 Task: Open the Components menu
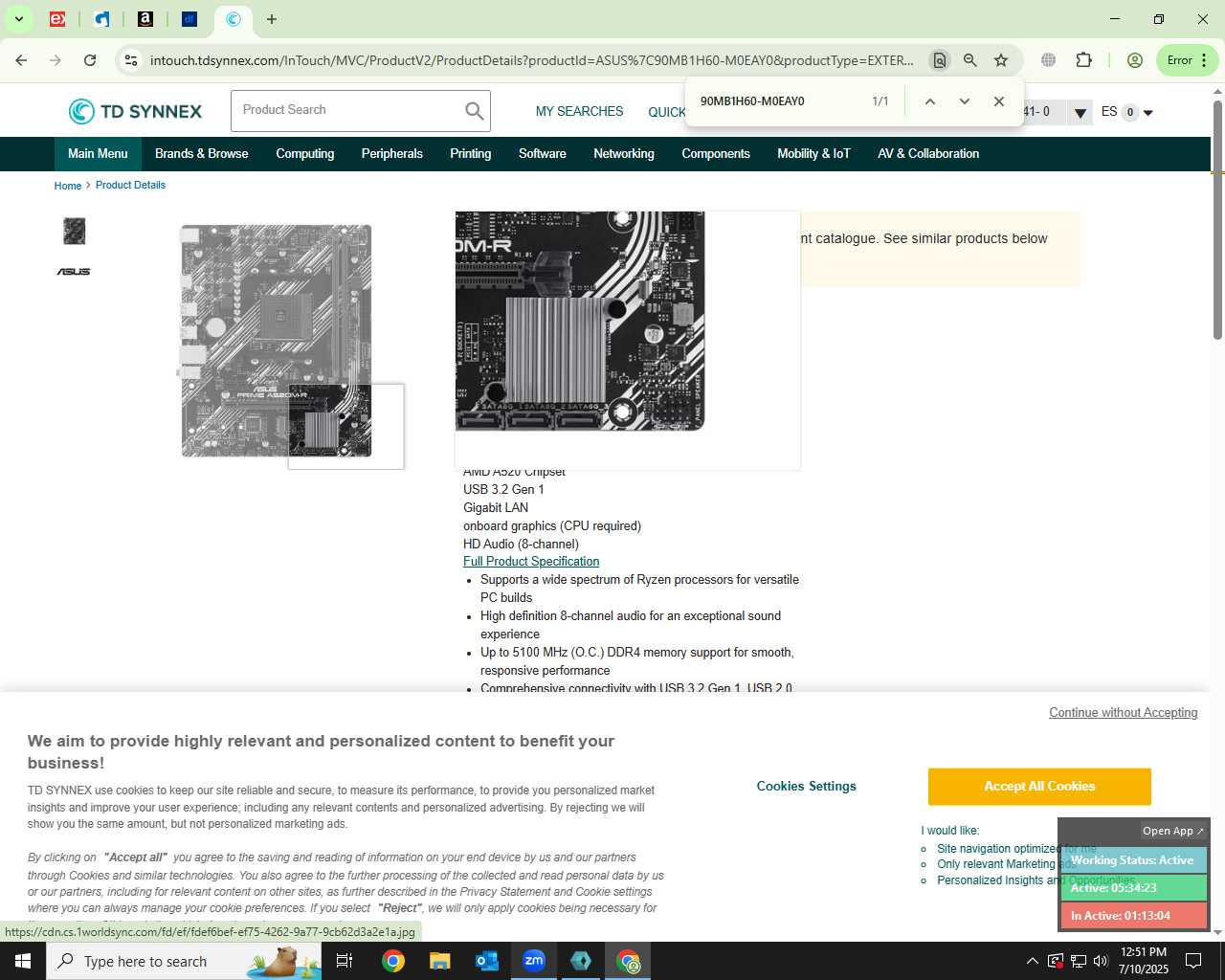[716, 154]
